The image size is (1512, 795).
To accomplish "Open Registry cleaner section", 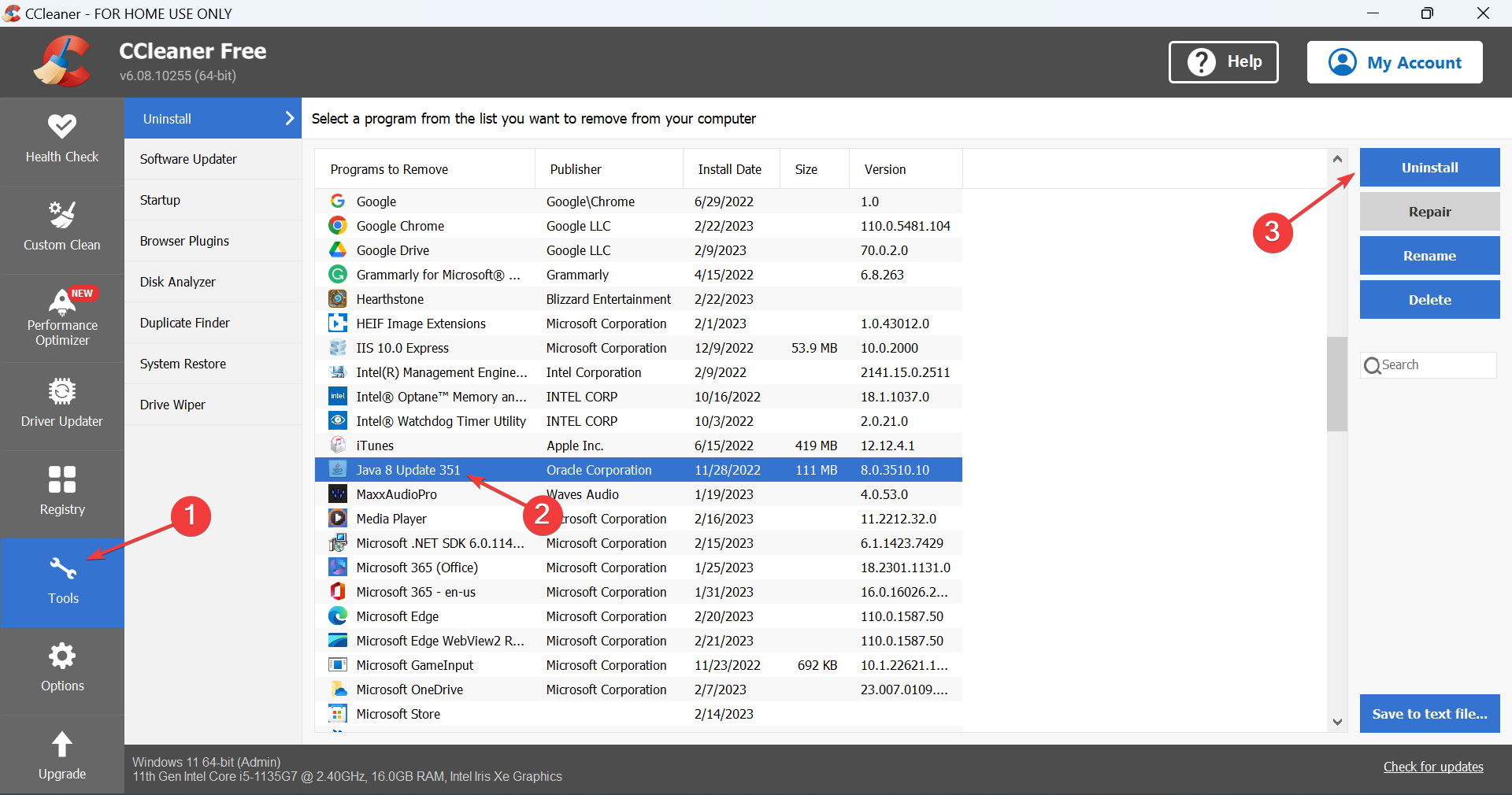I will coord(61,494).
